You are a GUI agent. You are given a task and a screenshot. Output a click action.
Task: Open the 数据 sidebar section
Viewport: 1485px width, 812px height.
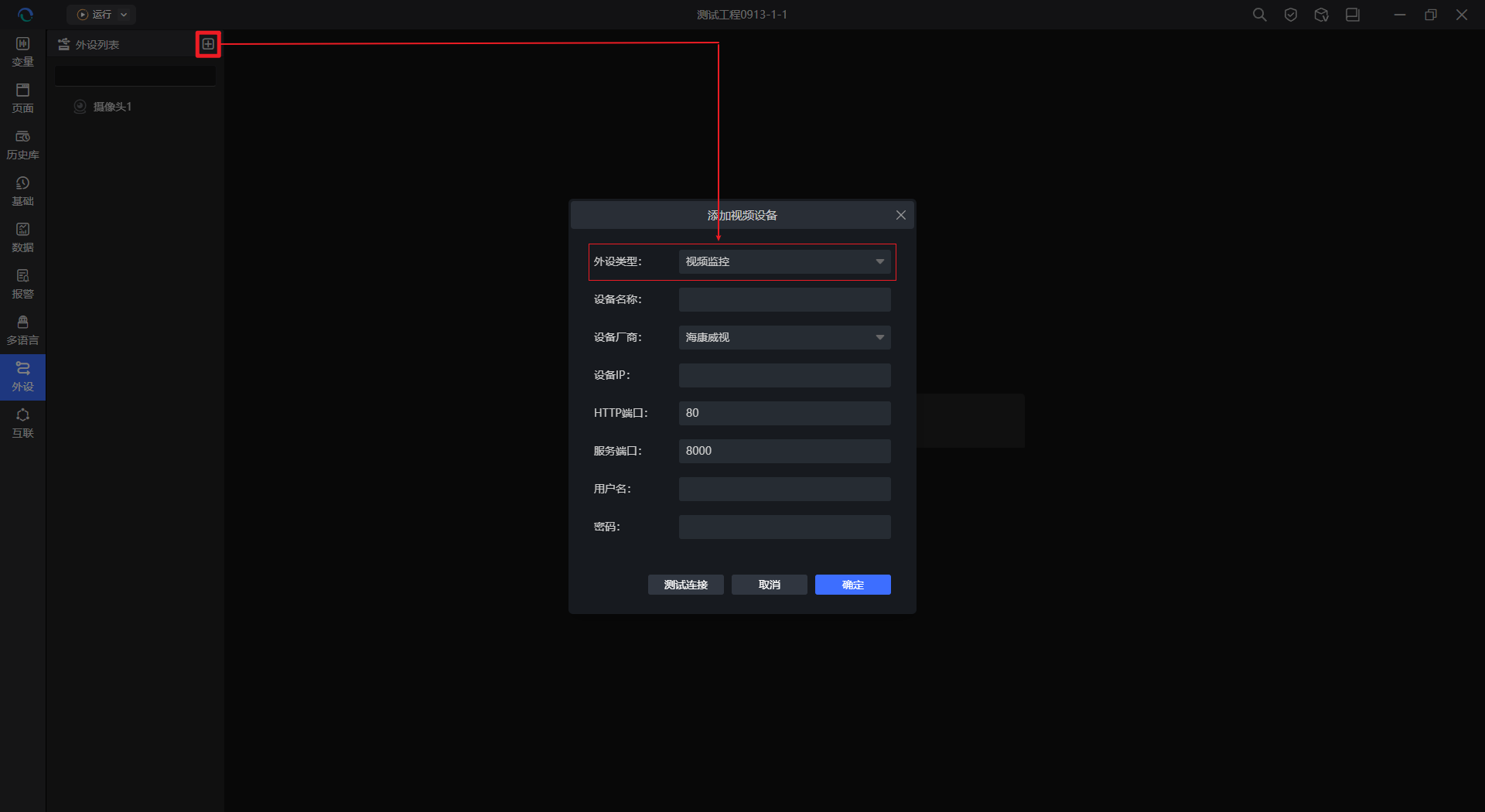point(22,237)
